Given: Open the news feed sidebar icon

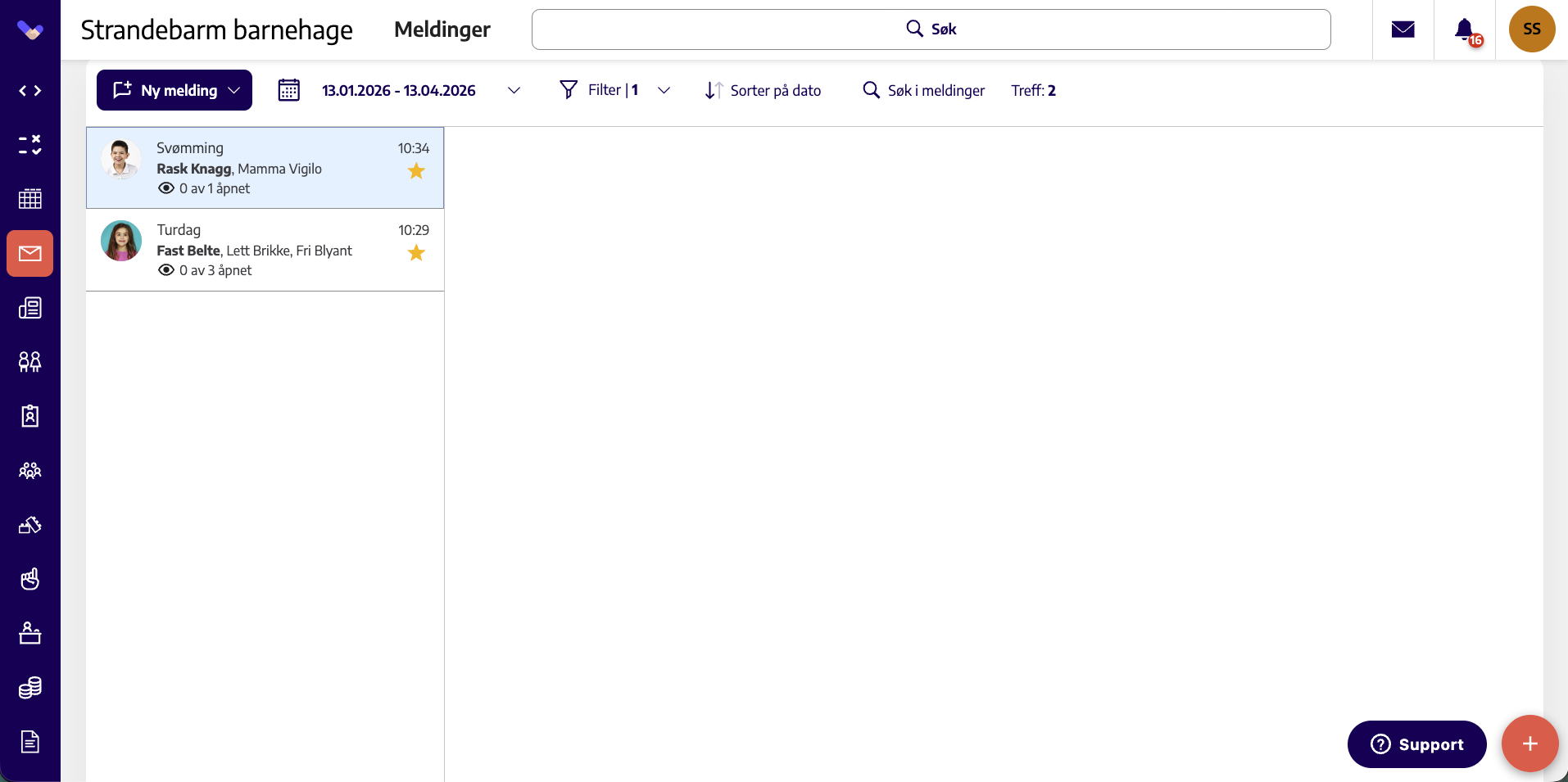Looking at the screenshot, I should [x=30, y=308].
